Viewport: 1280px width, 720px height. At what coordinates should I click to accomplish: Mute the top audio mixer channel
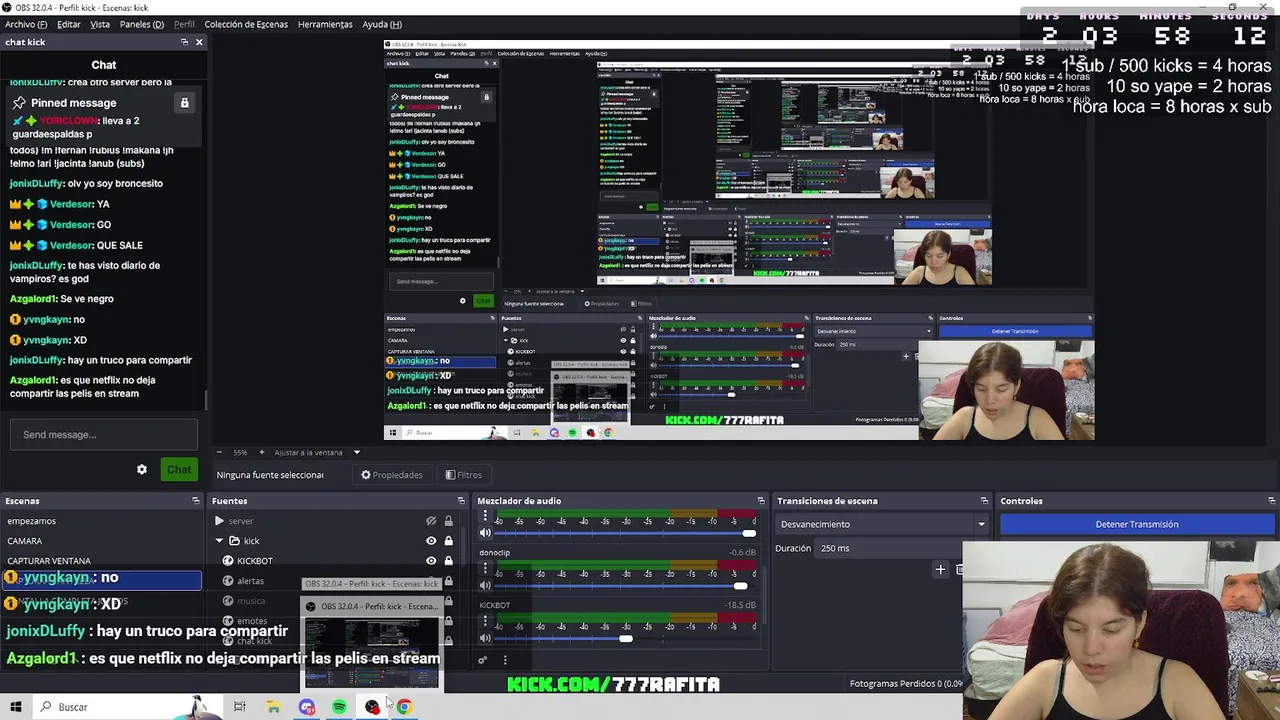tap(485, 533)
